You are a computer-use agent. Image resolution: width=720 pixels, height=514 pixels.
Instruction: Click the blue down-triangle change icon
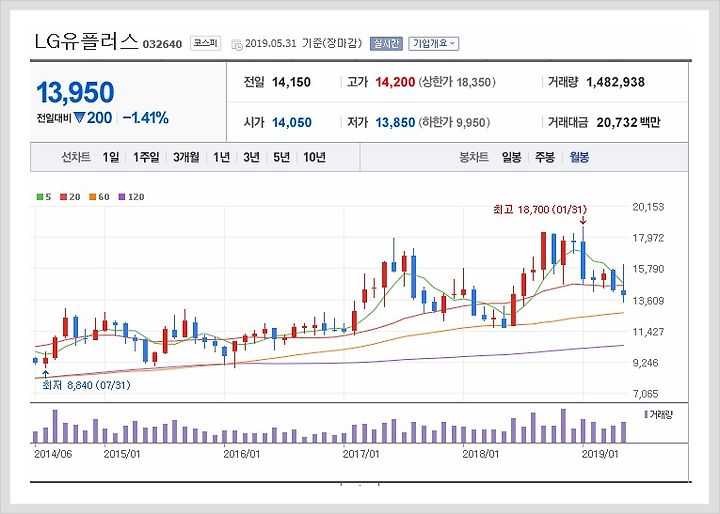(79, 118)
